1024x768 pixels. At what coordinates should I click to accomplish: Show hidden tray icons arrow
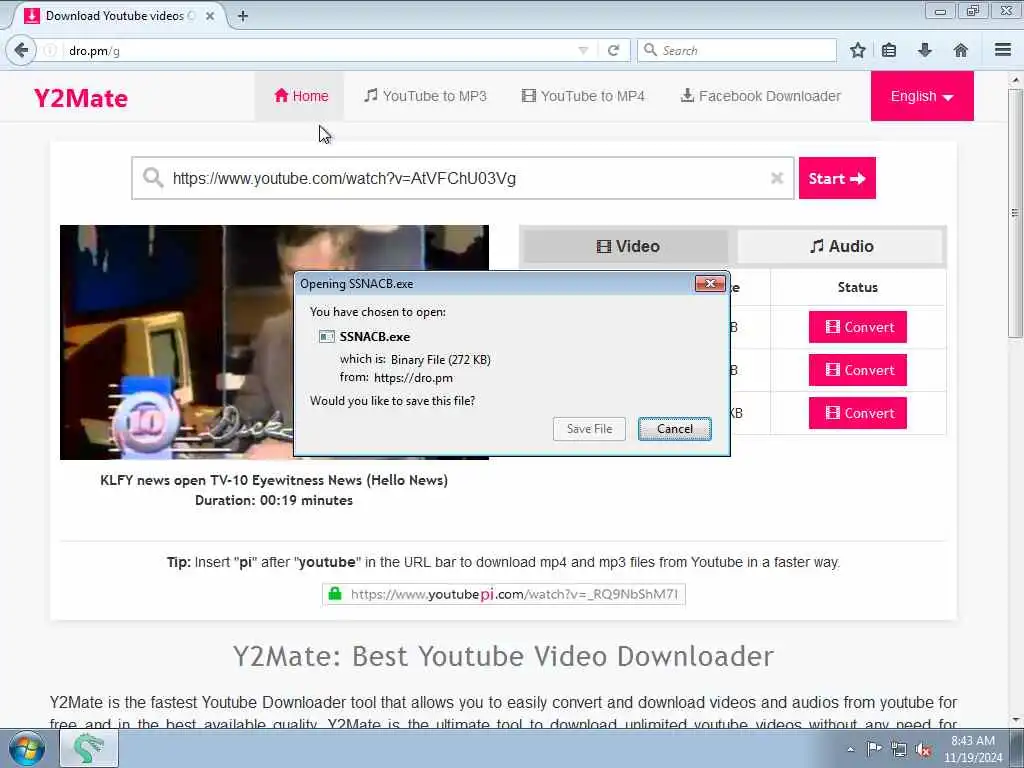850,749
